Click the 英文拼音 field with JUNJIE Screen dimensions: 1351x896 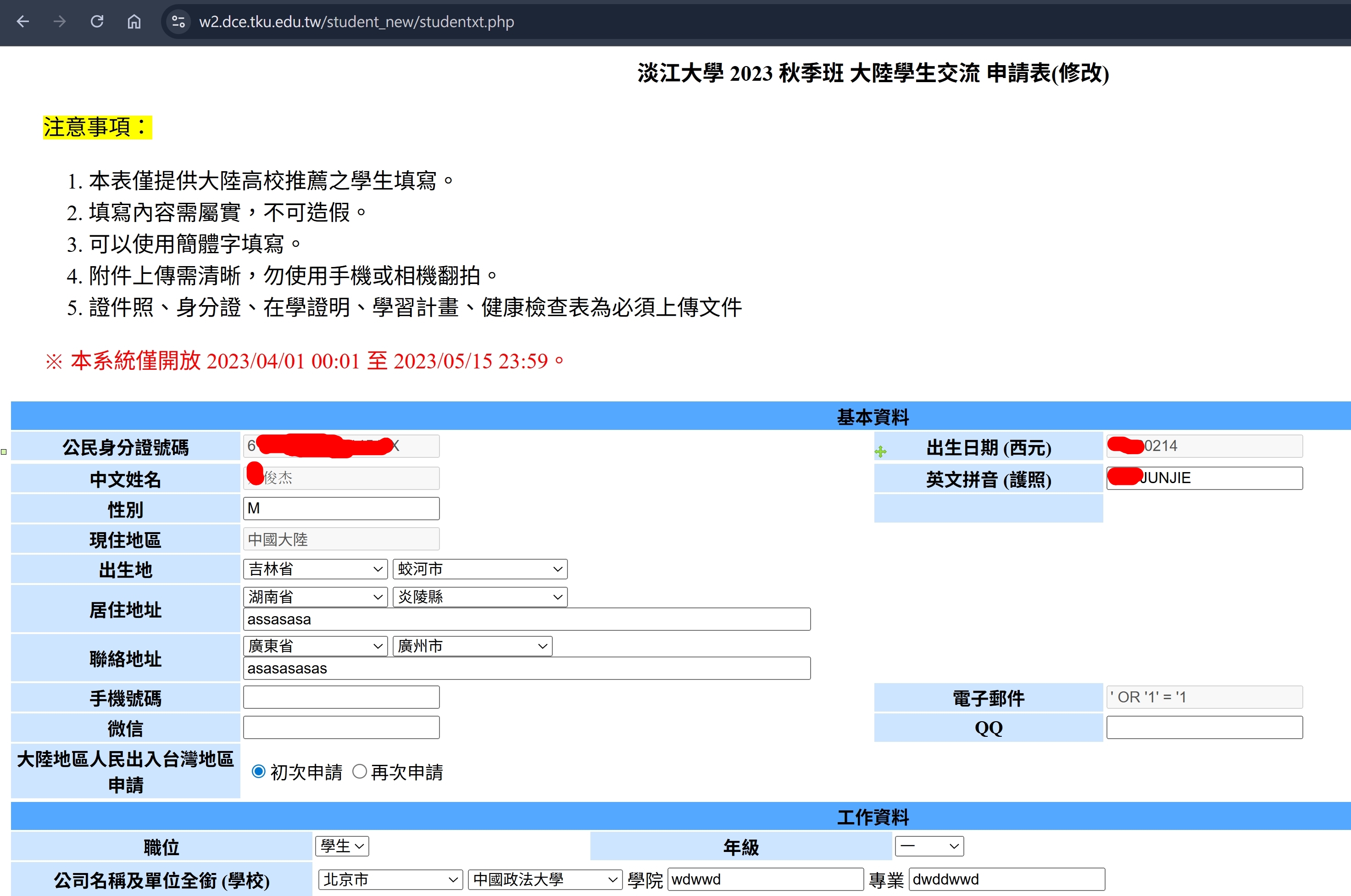tap(1204, 479)
